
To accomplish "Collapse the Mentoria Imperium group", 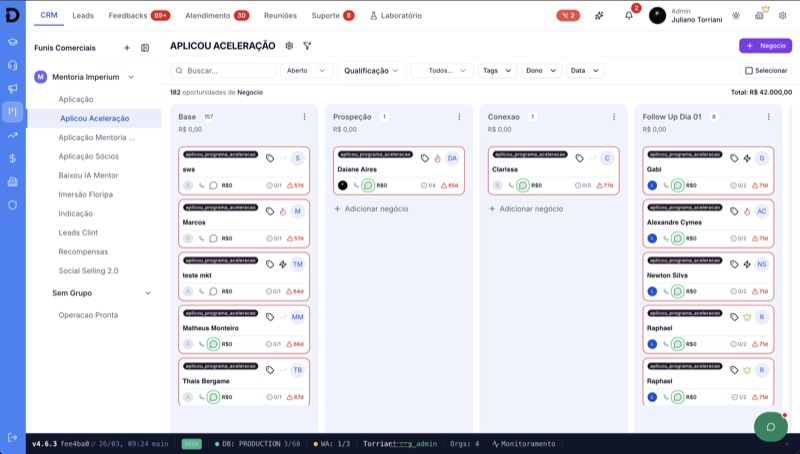I will 131,77.
